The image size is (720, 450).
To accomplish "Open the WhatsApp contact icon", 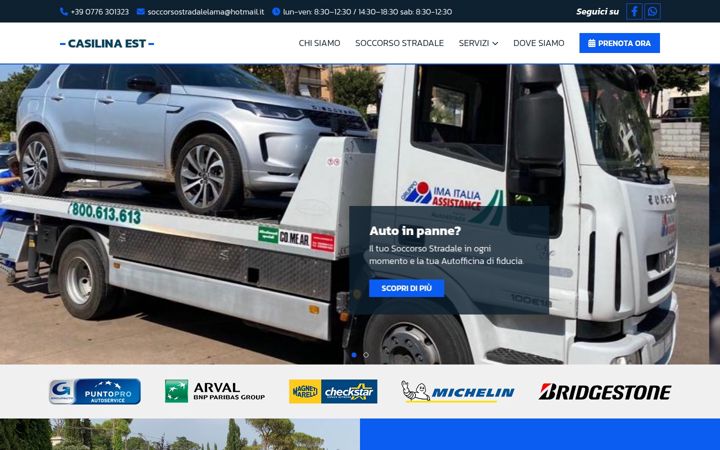I will tap(652, 11).
